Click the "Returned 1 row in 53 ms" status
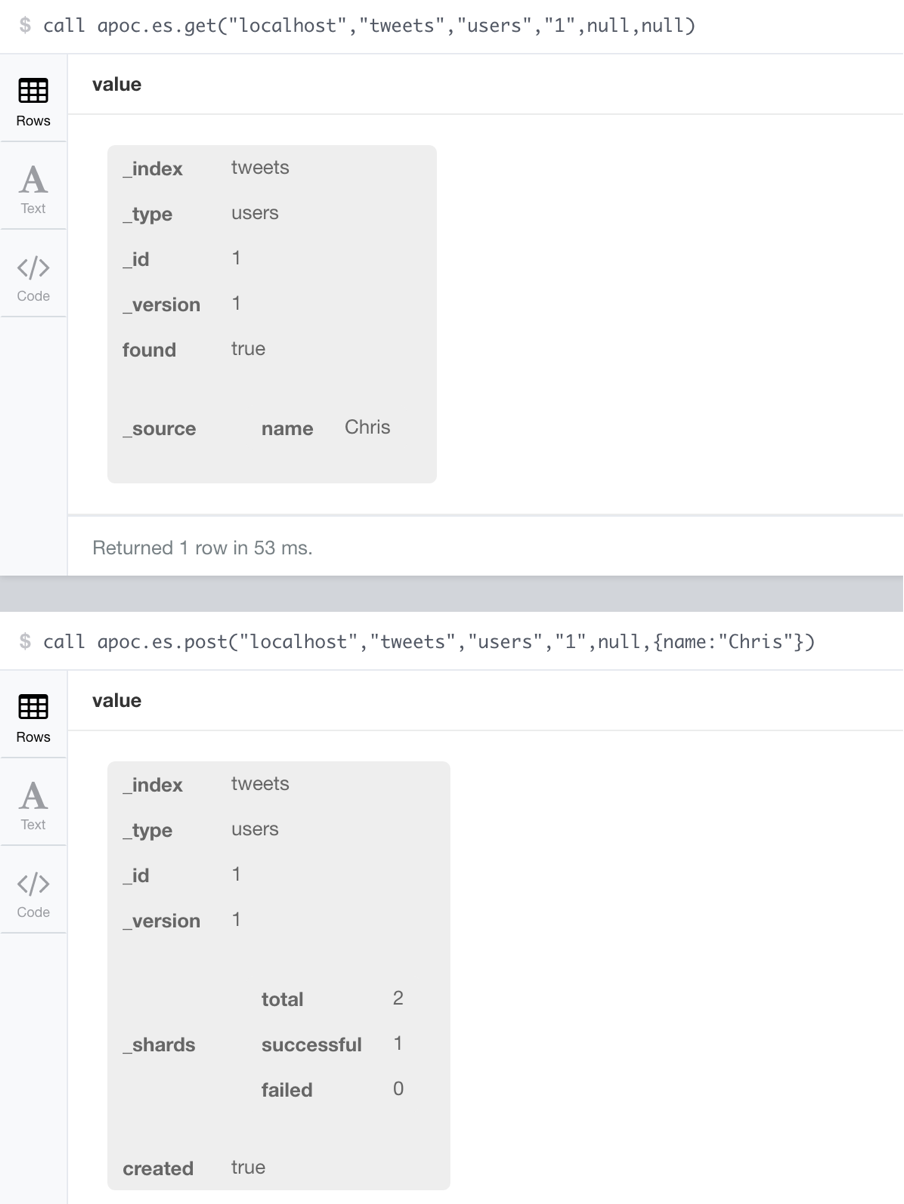 pyautogui.click(x=202, y=547)
